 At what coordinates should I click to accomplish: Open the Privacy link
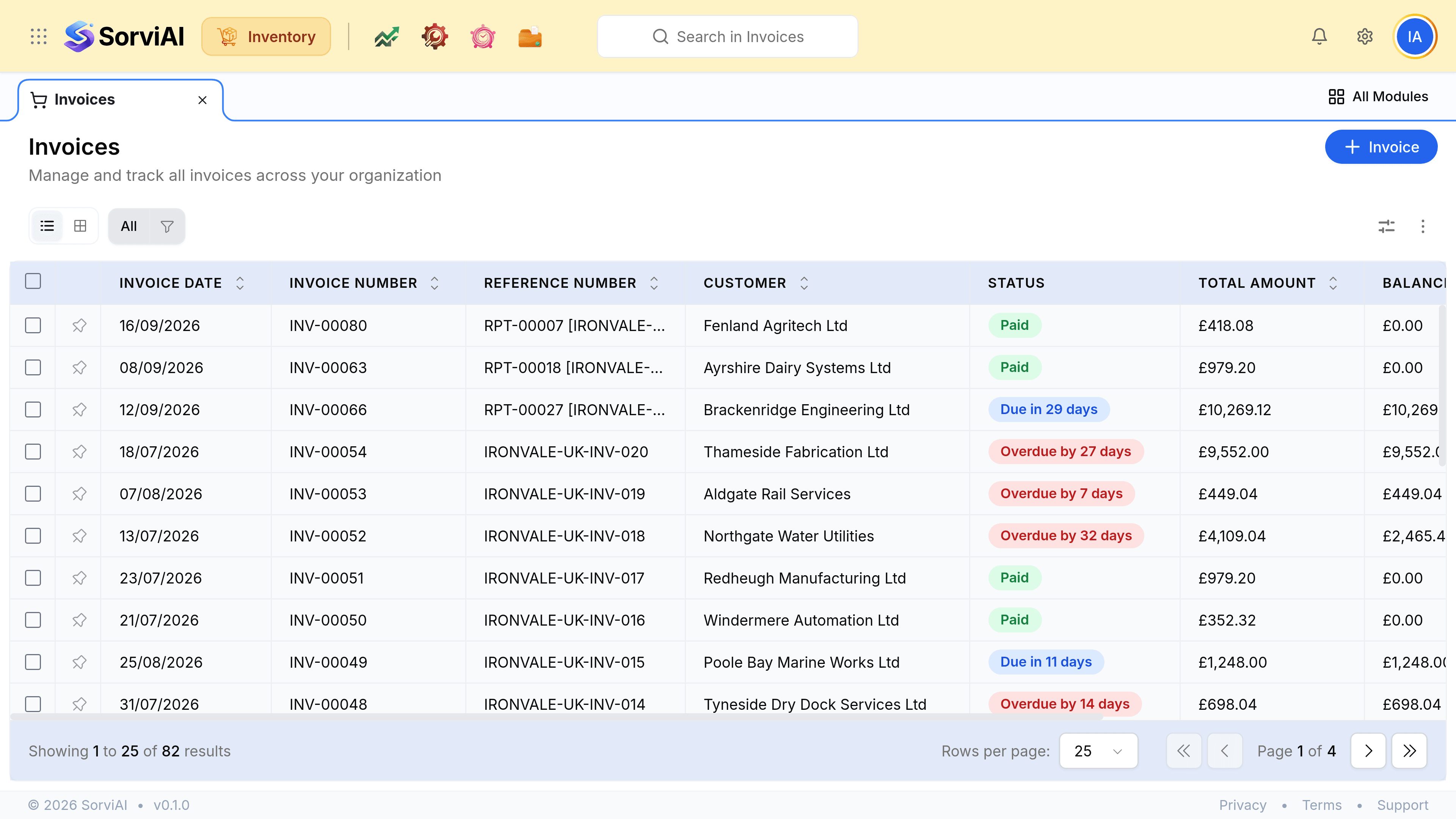tap(1243, 805)
